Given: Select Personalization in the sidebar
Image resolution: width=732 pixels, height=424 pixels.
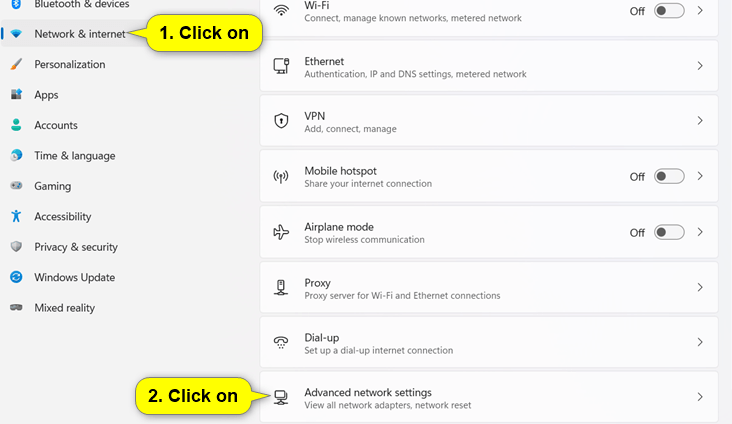Looking at the screenshot, I should 69,64.
